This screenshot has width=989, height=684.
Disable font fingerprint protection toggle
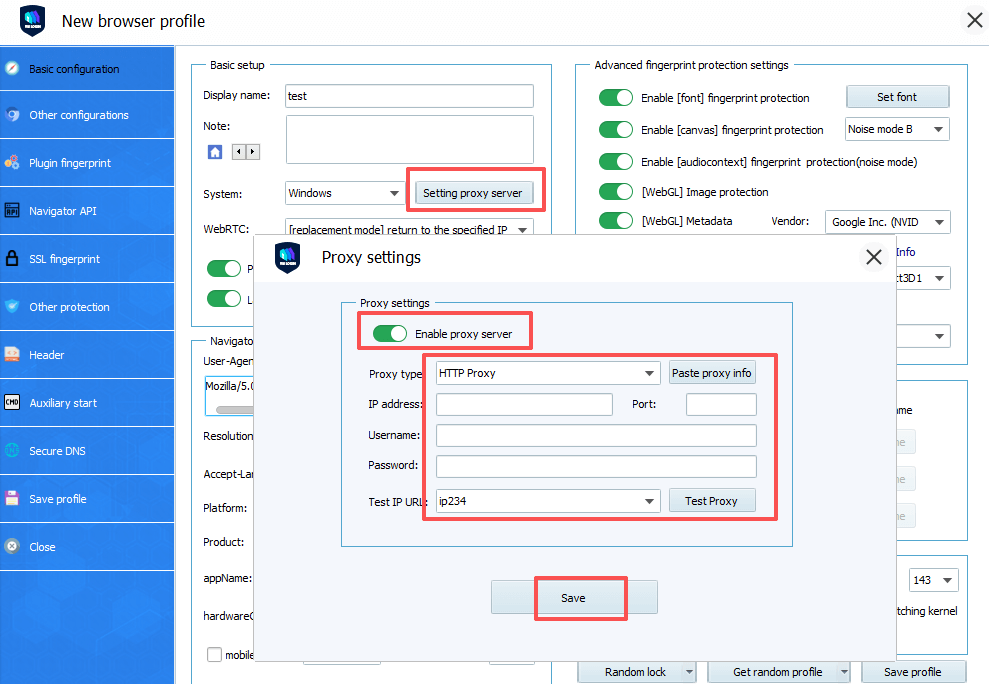[616, 98]
